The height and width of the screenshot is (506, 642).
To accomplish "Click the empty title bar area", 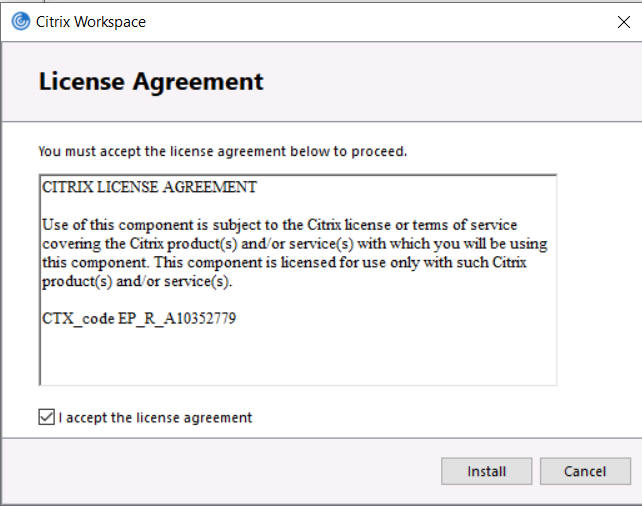I will point(380,21).
